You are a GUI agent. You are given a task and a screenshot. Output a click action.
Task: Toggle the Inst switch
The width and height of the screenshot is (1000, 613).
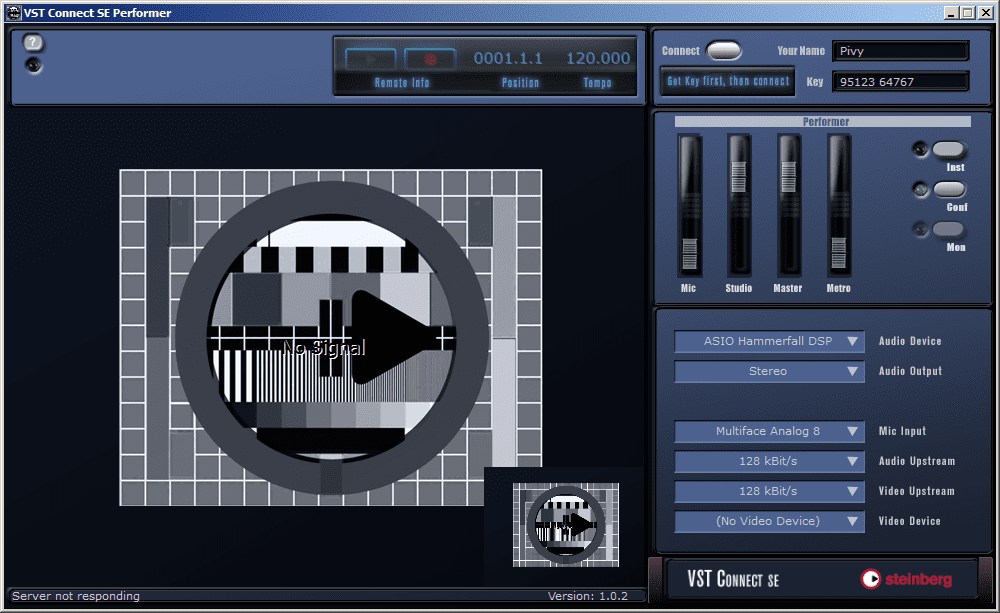tap(948, 149)
